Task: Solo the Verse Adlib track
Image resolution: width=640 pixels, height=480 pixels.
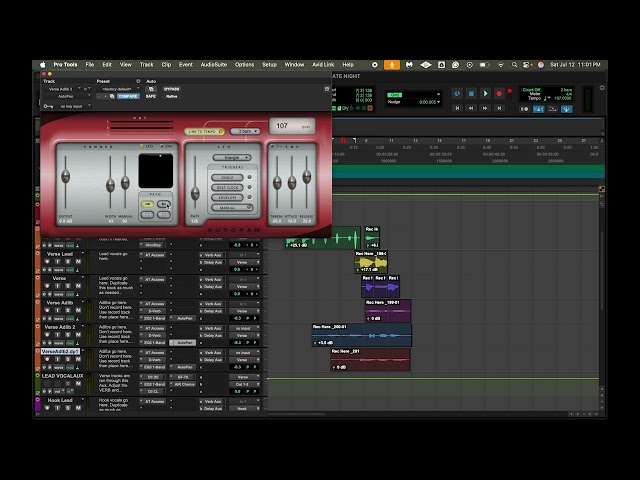Action: coord(68,311)
